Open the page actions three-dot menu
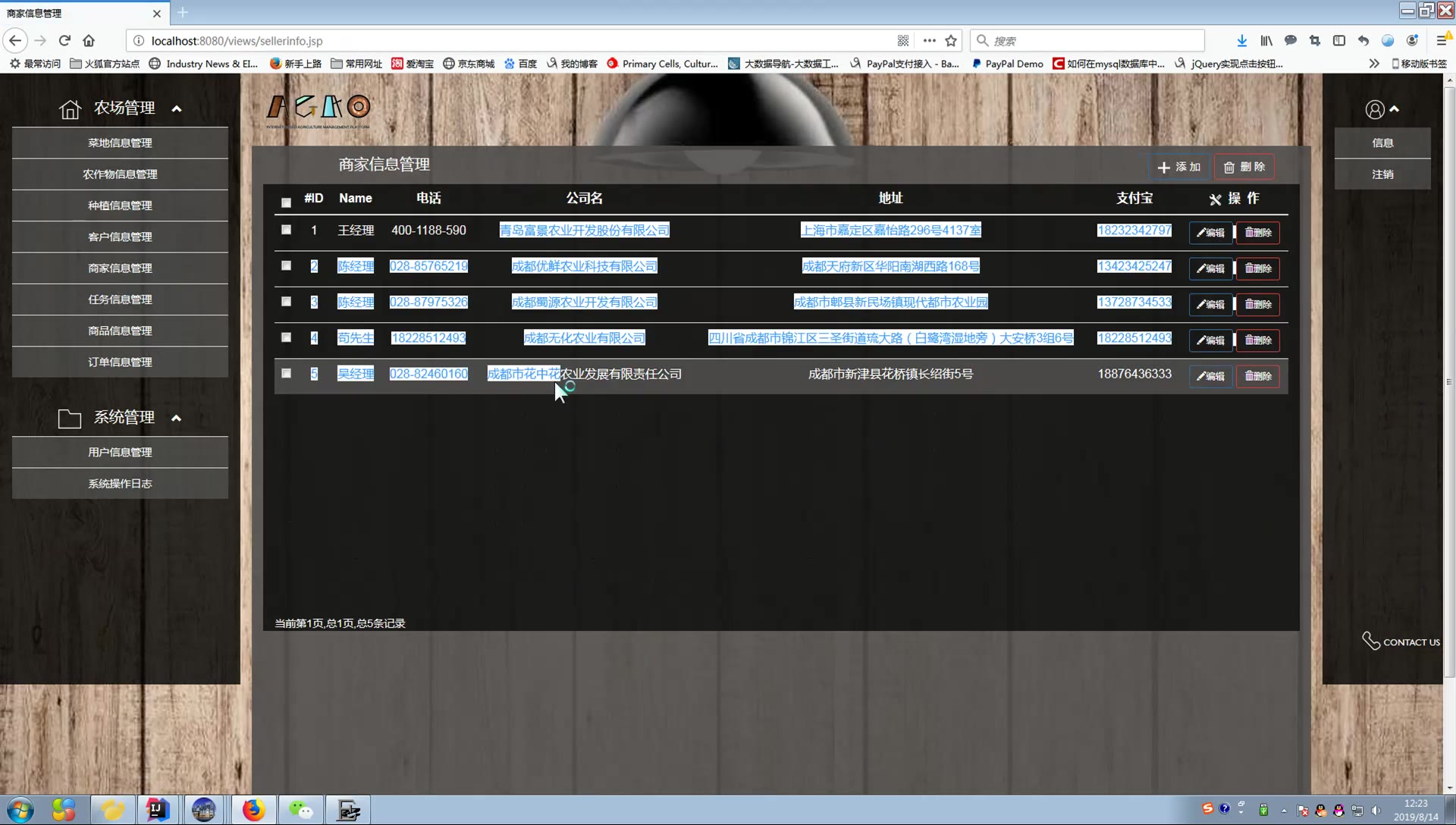This screenshot has width=1456, height=825. pyautogui.click(x=929, y=41)
